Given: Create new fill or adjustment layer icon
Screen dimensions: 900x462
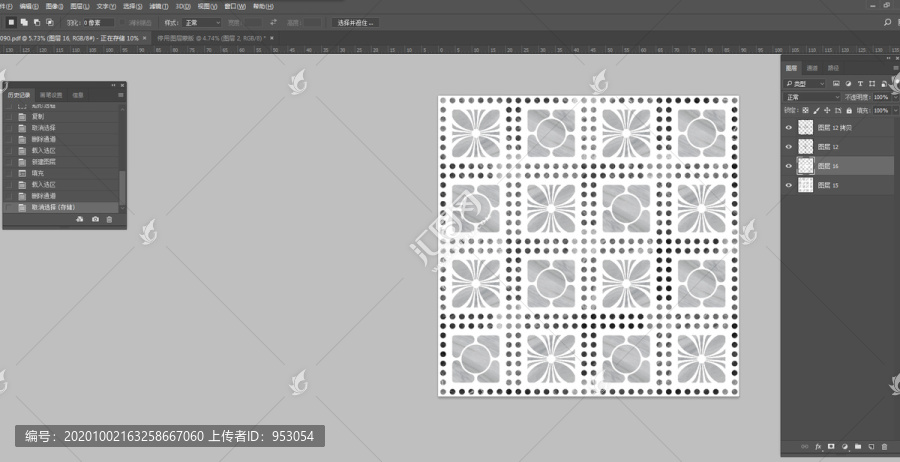Looking at the screenshot, I should coord(844,446).
